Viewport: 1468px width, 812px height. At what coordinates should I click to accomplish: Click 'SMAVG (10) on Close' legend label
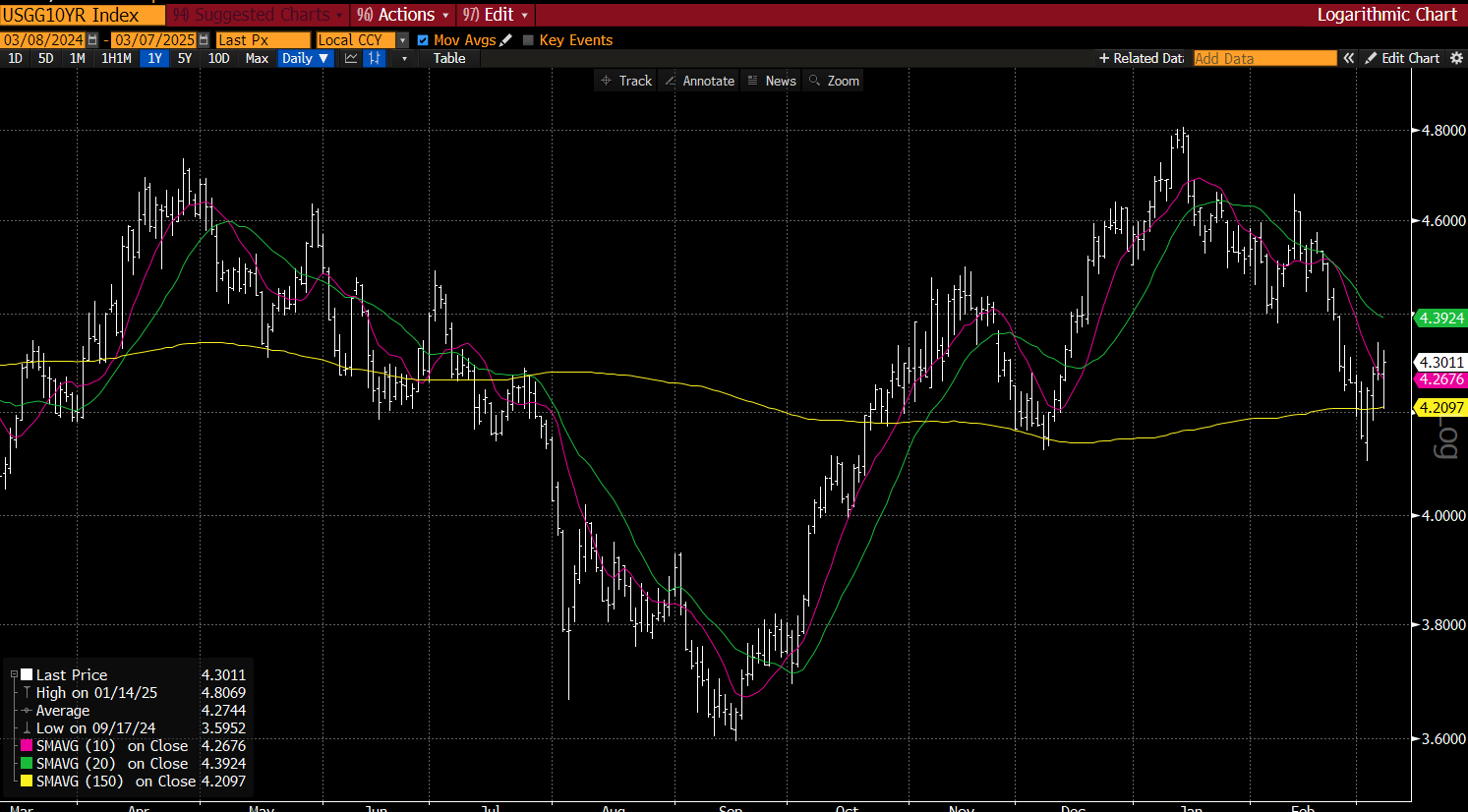pyautogui.click(x=112, y=746)
